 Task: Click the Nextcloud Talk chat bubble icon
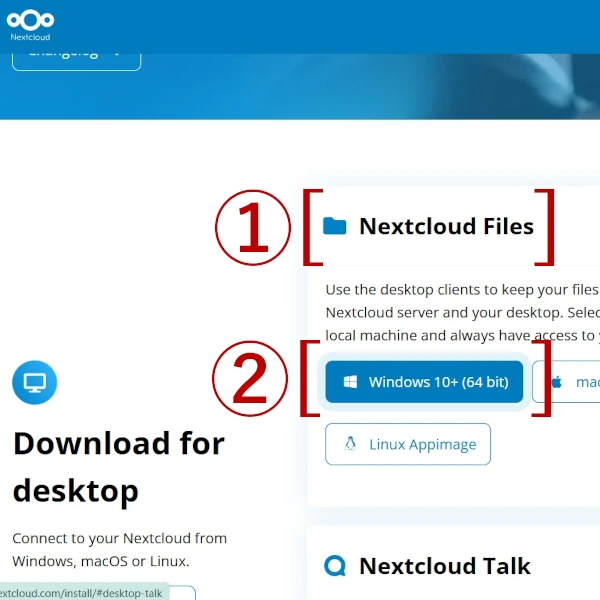coord(335,566)
